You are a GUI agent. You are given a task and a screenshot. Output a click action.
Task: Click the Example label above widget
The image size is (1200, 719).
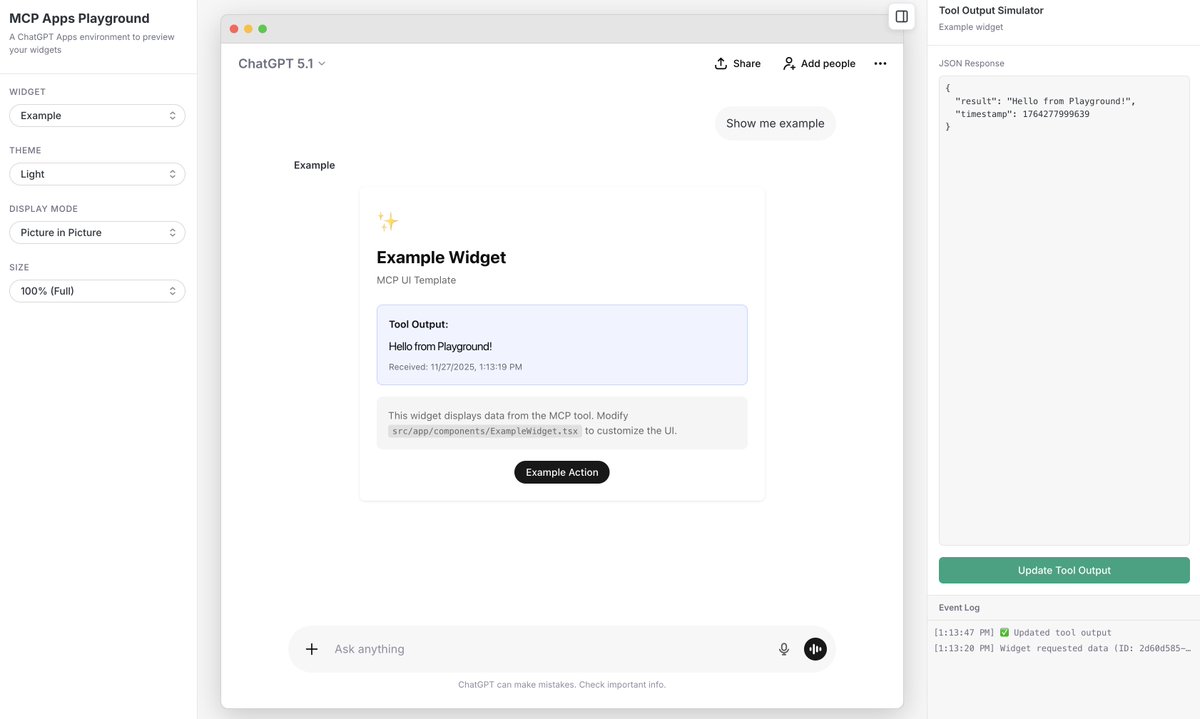pyautogui.click(x=314, y=165)
